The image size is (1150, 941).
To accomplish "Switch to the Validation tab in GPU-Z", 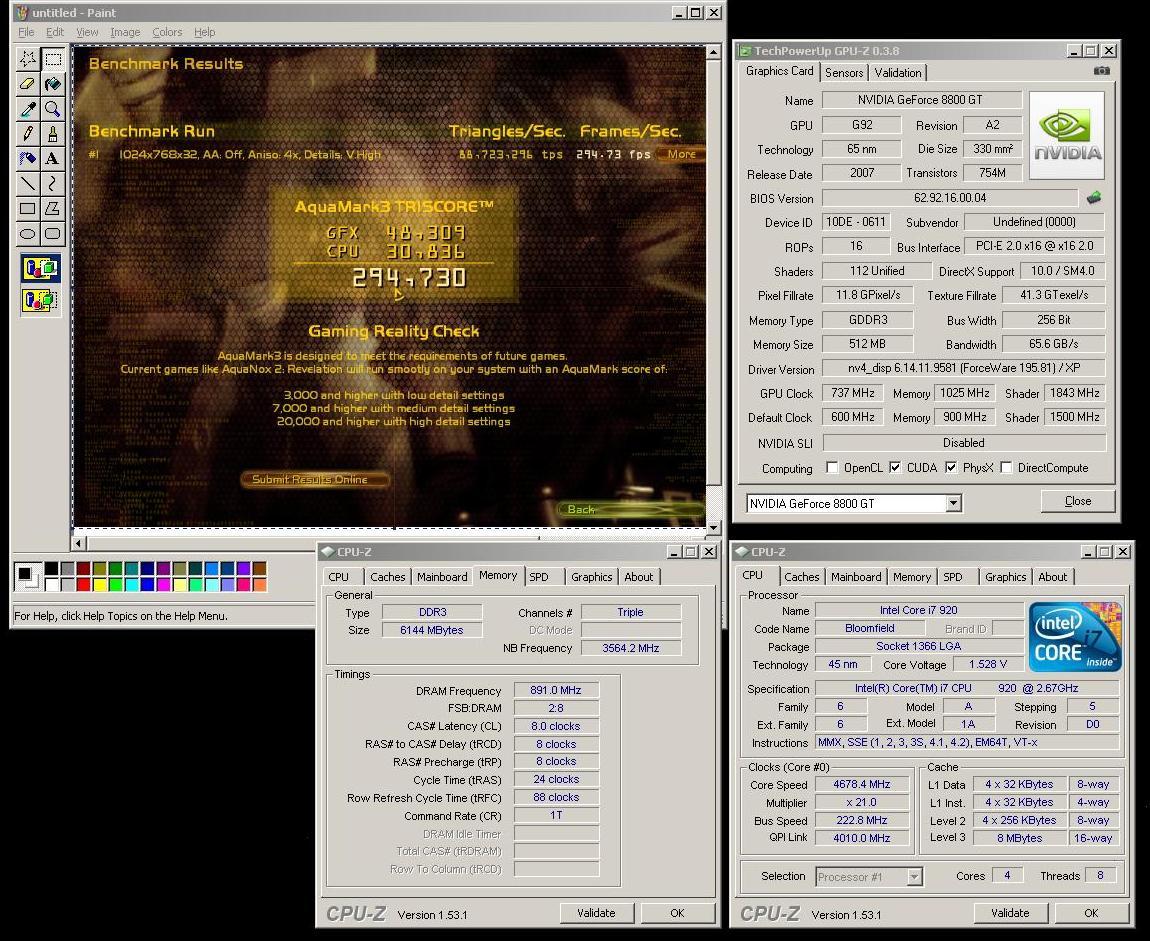I will 898,73.
